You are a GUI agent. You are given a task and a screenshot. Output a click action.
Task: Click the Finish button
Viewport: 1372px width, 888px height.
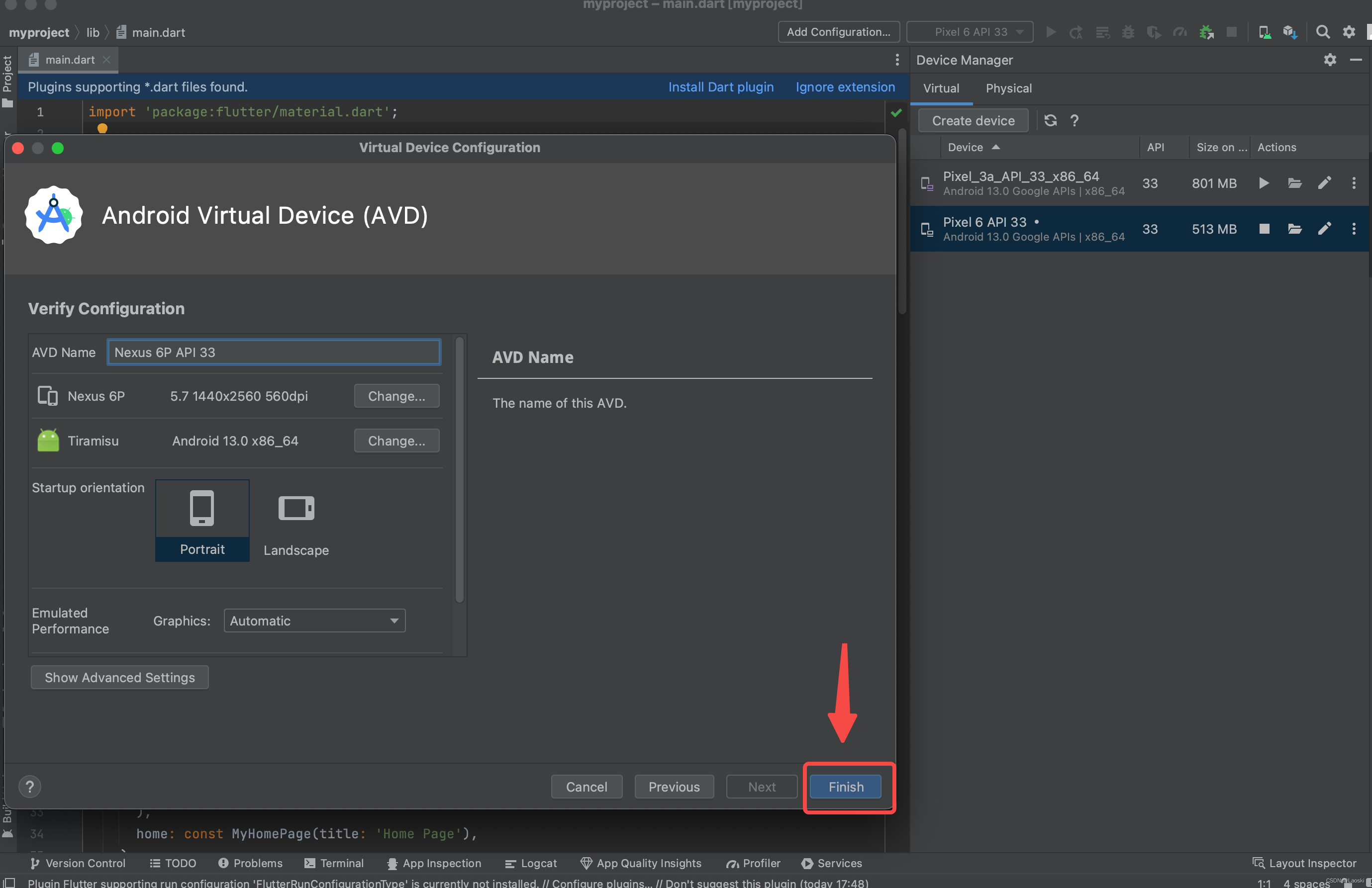click(x=845, y=787)
